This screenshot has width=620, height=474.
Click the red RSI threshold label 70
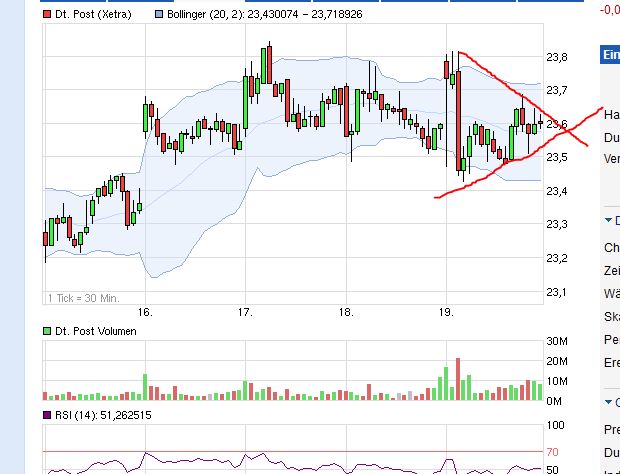pyautogui.click(x=553, y=452)
